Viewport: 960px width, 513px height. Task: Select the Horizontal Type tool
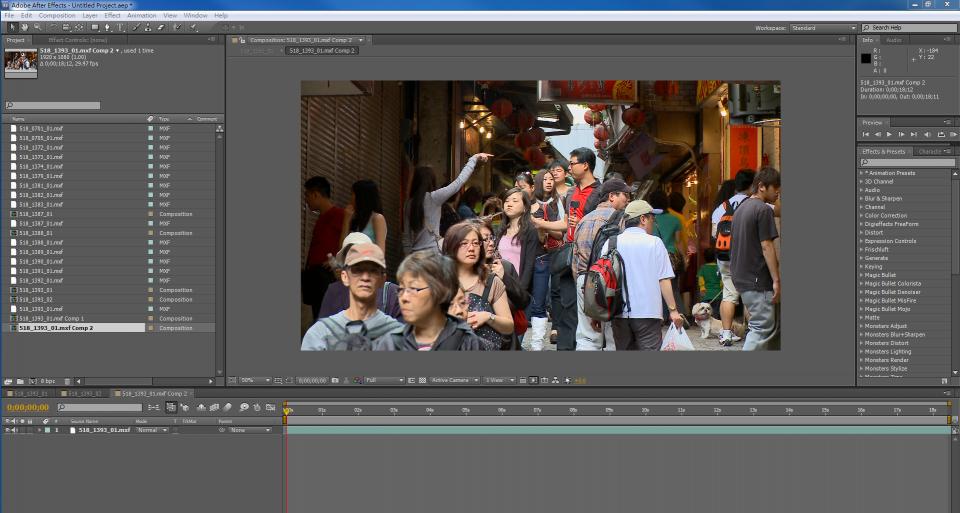(x=122, y=27)
